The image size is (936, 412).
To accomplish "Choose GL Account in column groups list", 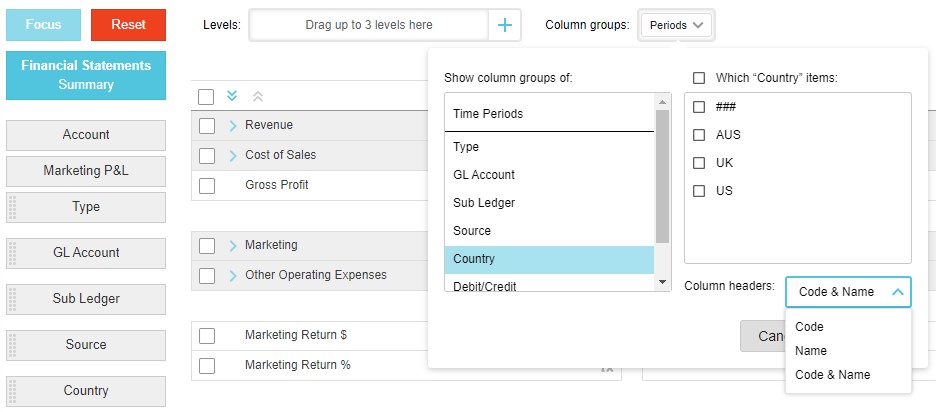I will point(484,175).
